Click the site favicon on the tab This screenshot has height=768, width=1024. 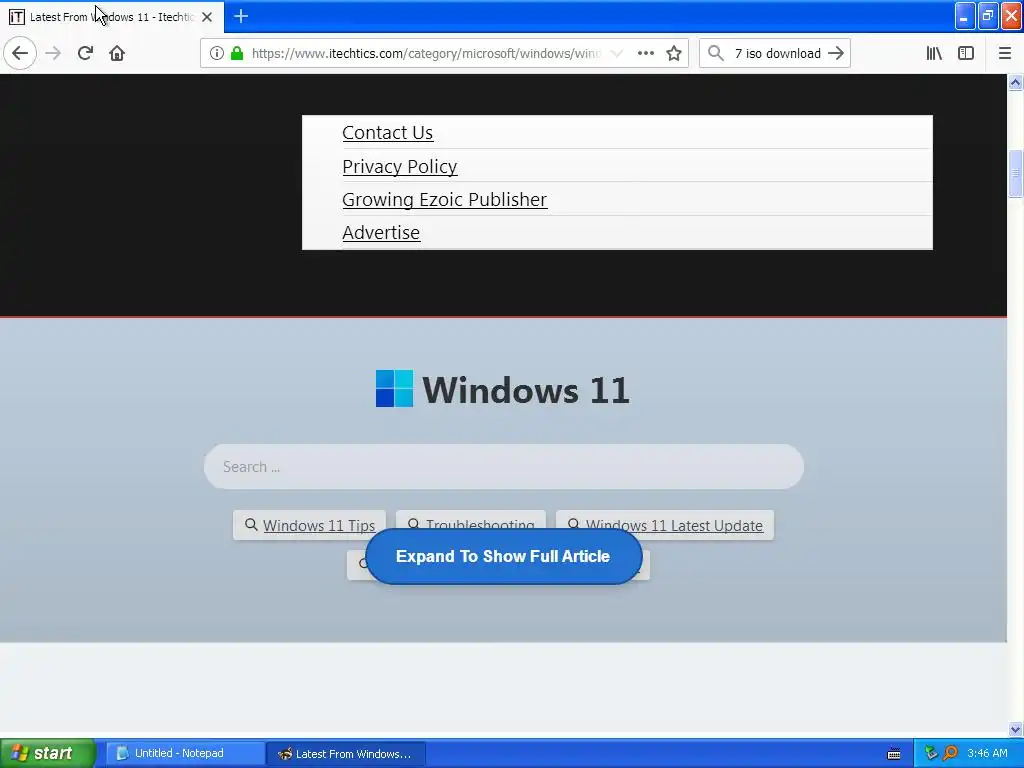17,17
